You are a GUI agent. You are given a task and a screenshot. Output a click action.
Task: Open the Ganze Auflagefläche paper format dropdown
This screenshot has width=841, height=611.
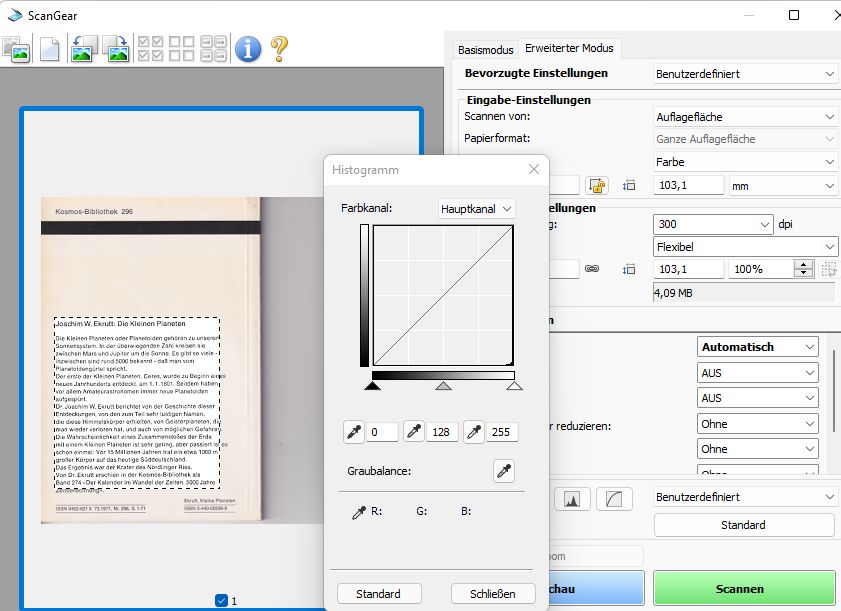pos(744,139)
